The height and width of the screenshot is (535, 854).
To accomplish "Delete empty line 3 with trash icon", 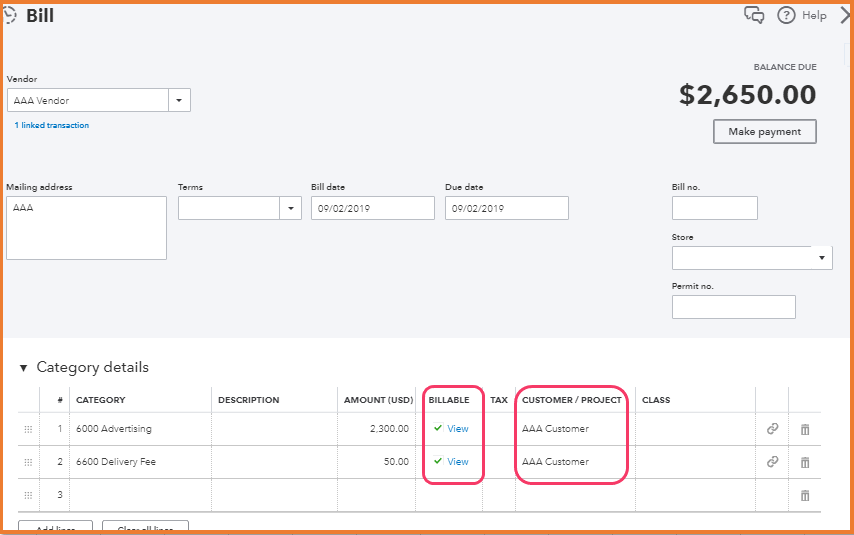I will [x=805, y=495].
